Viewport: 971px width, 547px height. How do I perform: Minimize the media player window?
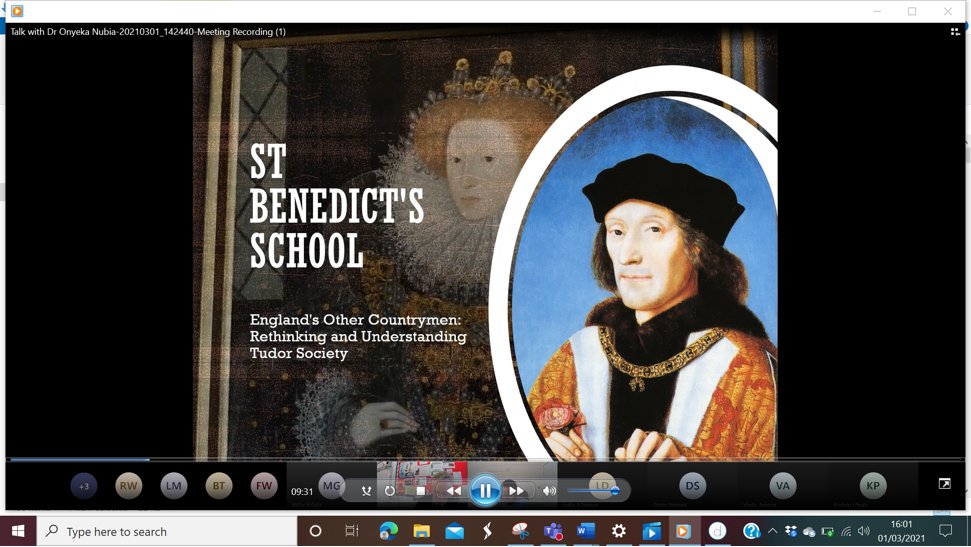click(x=877, y=11)
